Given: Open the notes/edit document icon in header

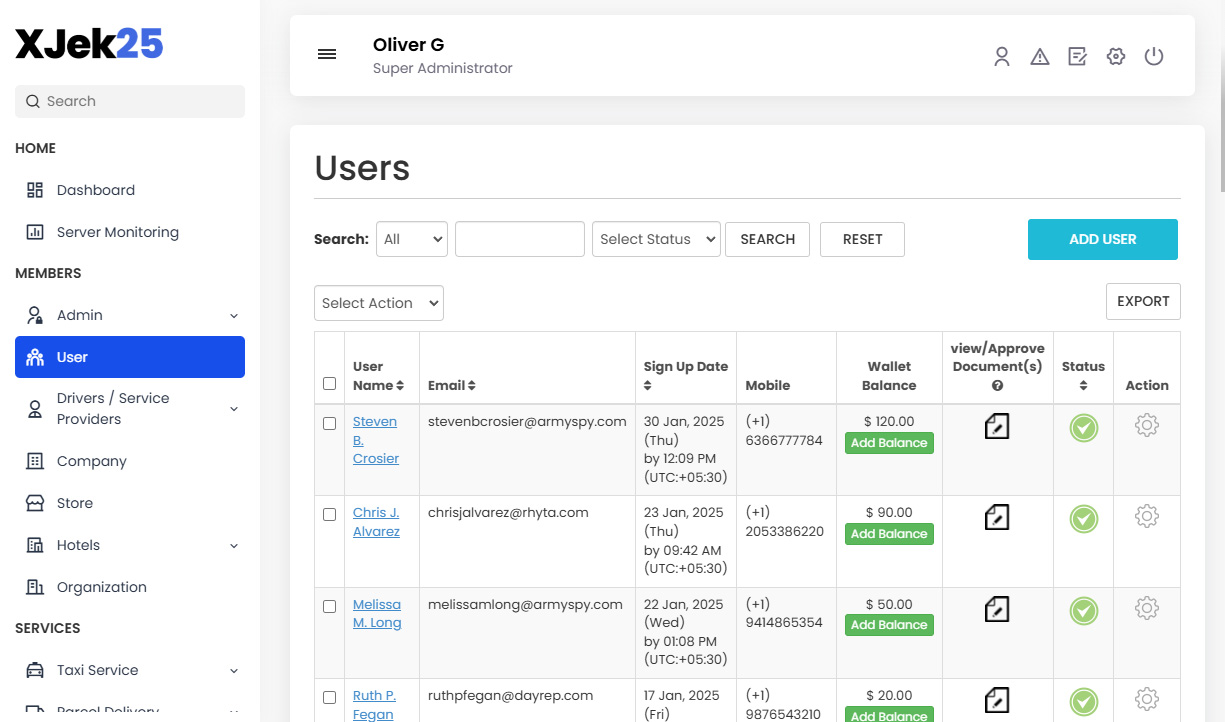Looking at the screenshot, I should [x=1077, y=56].
